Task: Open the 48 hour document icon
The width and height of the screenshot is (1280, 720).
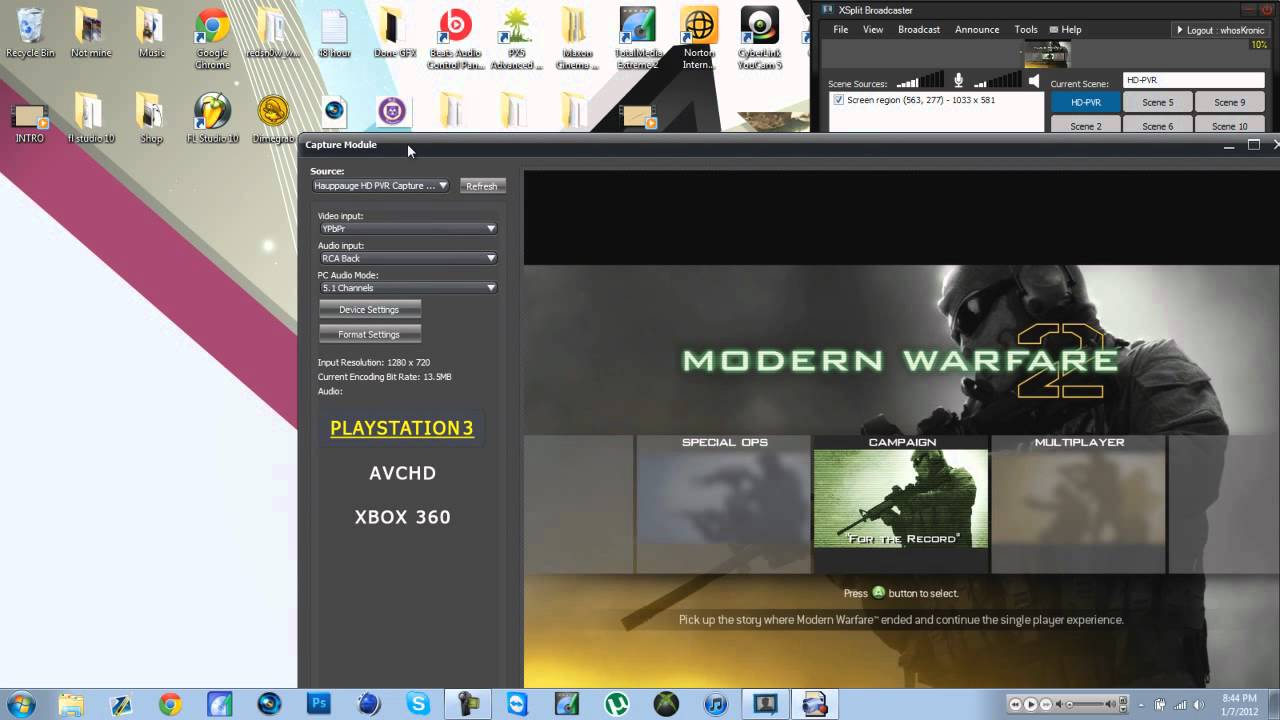Action: [334, 33]
